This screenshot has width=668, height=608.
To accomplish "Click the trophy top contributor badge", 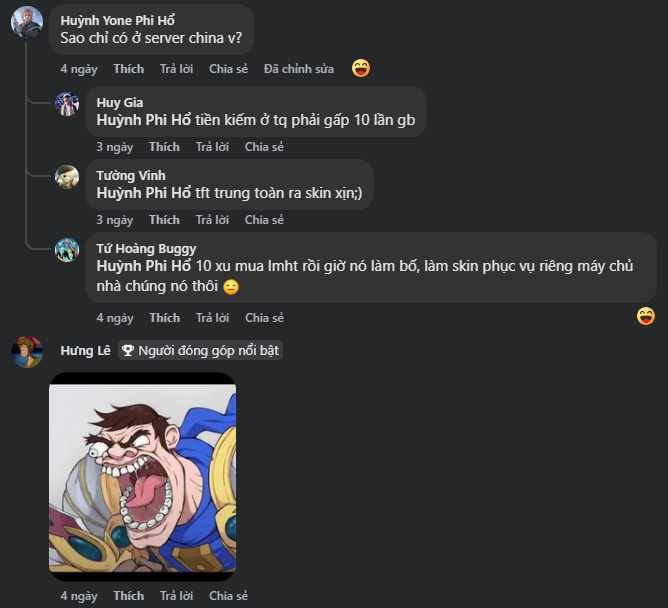I will (x=200, y=351).
